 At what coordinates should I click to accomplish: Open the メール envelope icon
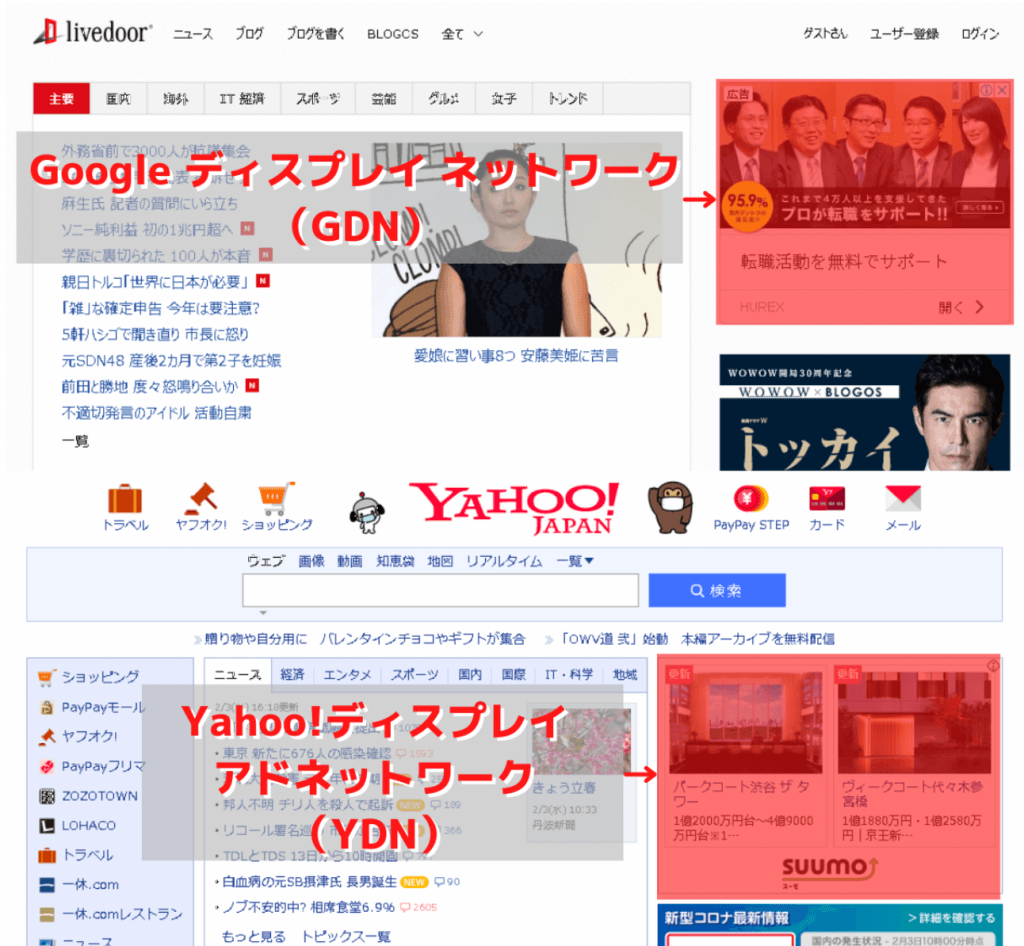click(x=903, y=499)
